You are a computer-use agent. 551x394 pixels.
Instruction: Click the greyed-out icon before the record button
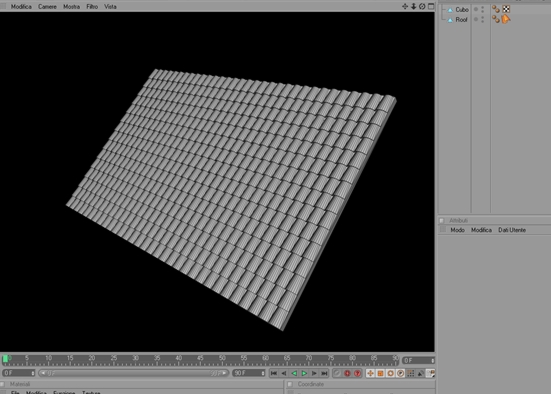[337, 373]
